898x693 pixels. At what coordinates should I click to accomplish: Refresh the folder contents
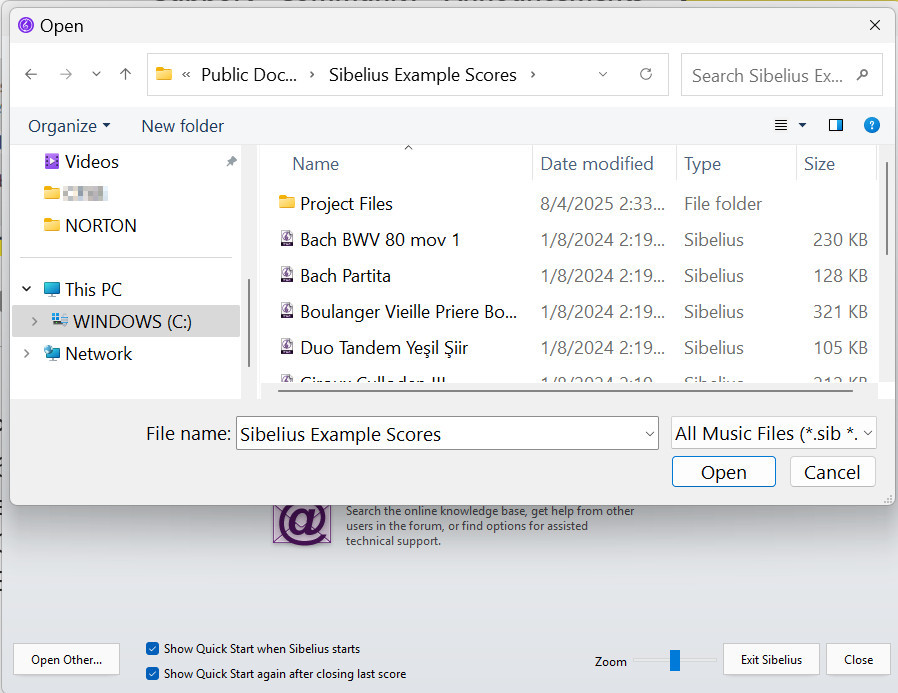point(646,74)
